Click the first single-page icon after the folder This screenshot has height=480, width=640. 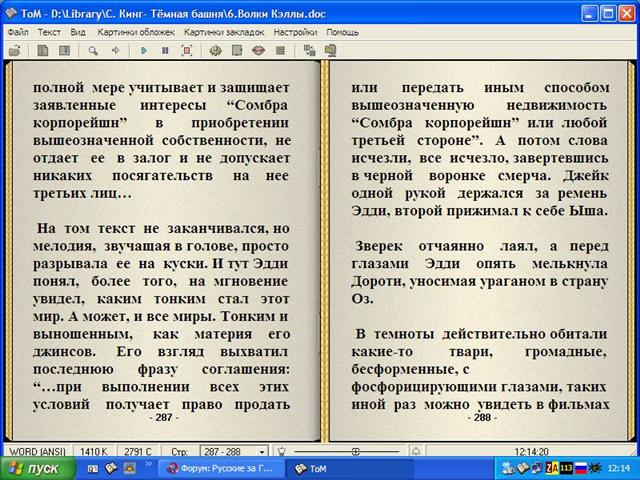pos(41,49)
